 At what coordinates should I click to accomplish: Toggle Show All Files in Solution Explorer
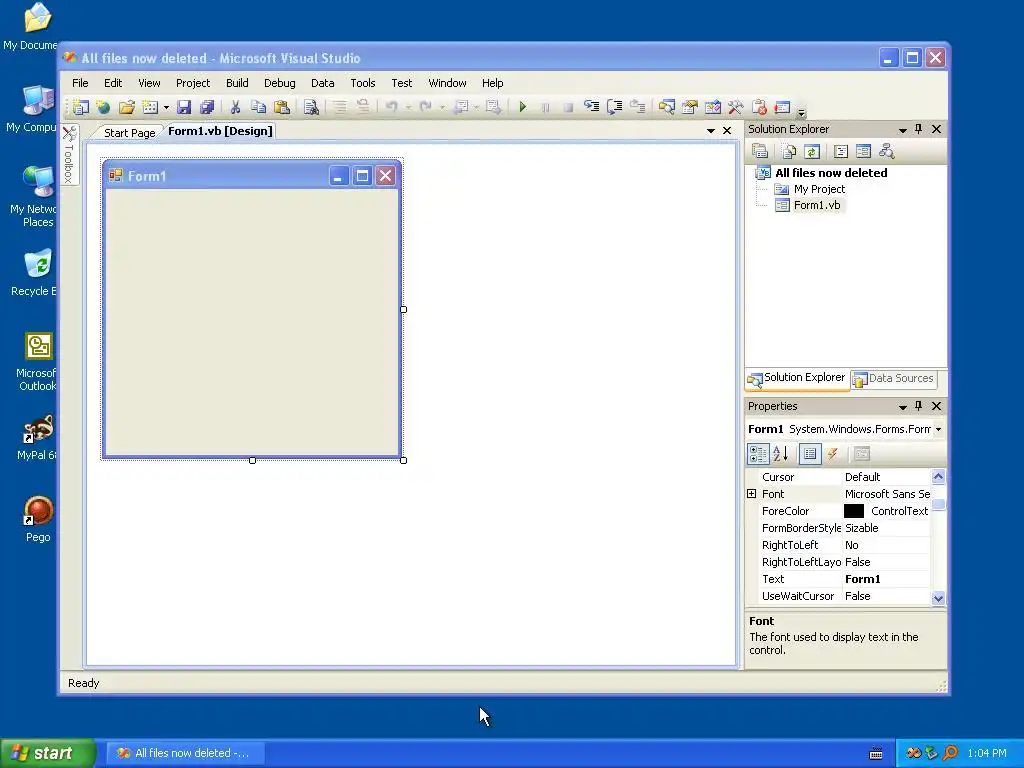(789, 152)
